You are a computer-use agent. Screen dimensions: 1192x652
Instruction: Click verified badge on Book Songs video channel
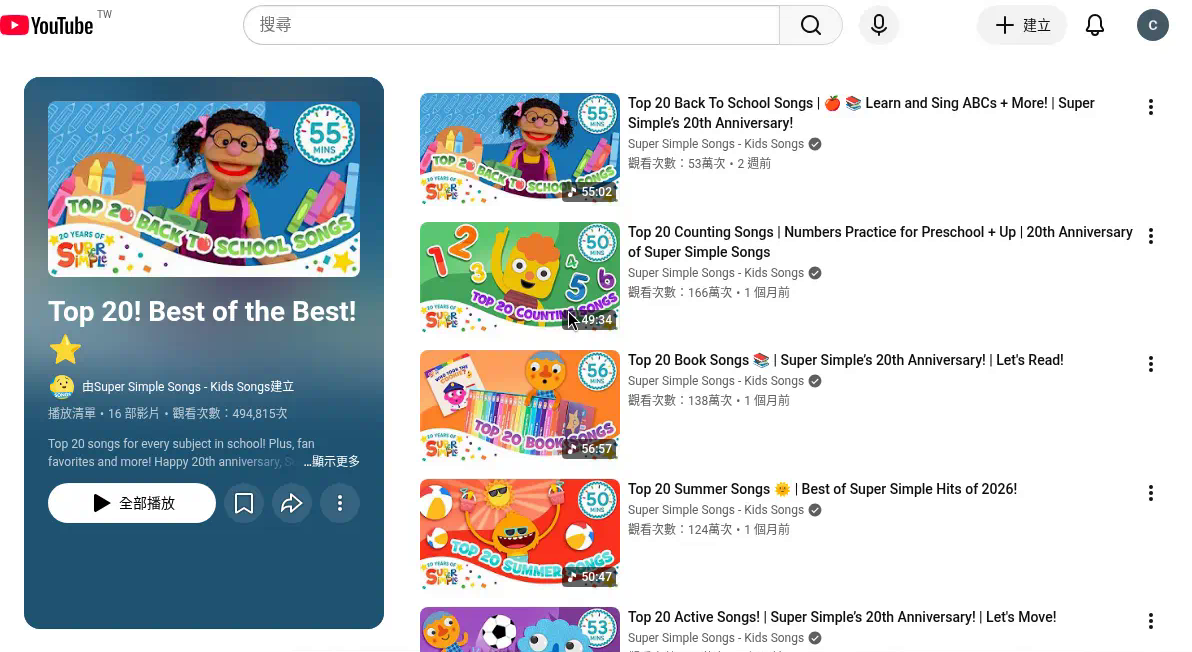815,381
